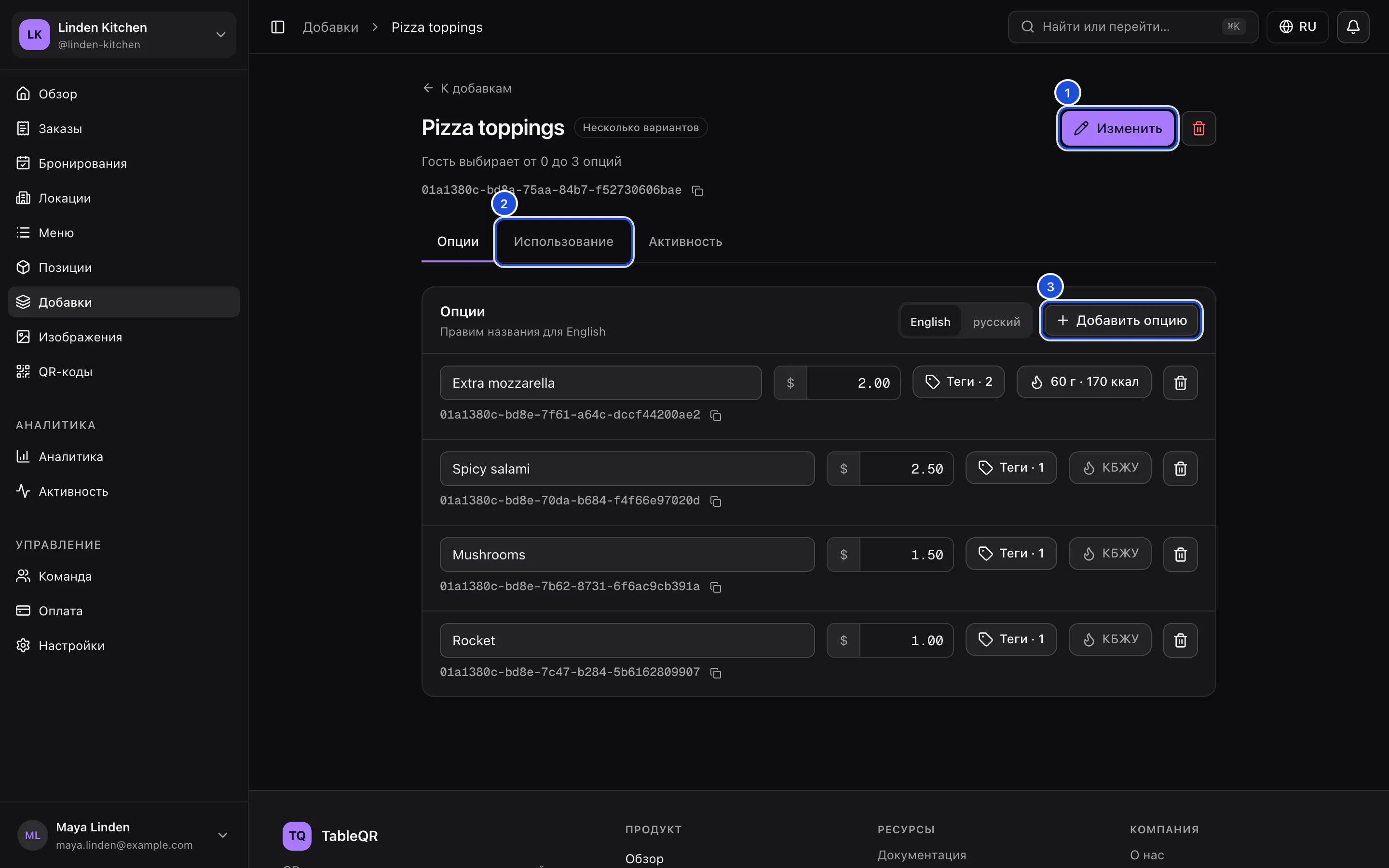The image size is (1389, 868).
Task: Open 60 г · 170 ккал nutrition for Extra mozzarella
Action: [x=1084, y=382]
